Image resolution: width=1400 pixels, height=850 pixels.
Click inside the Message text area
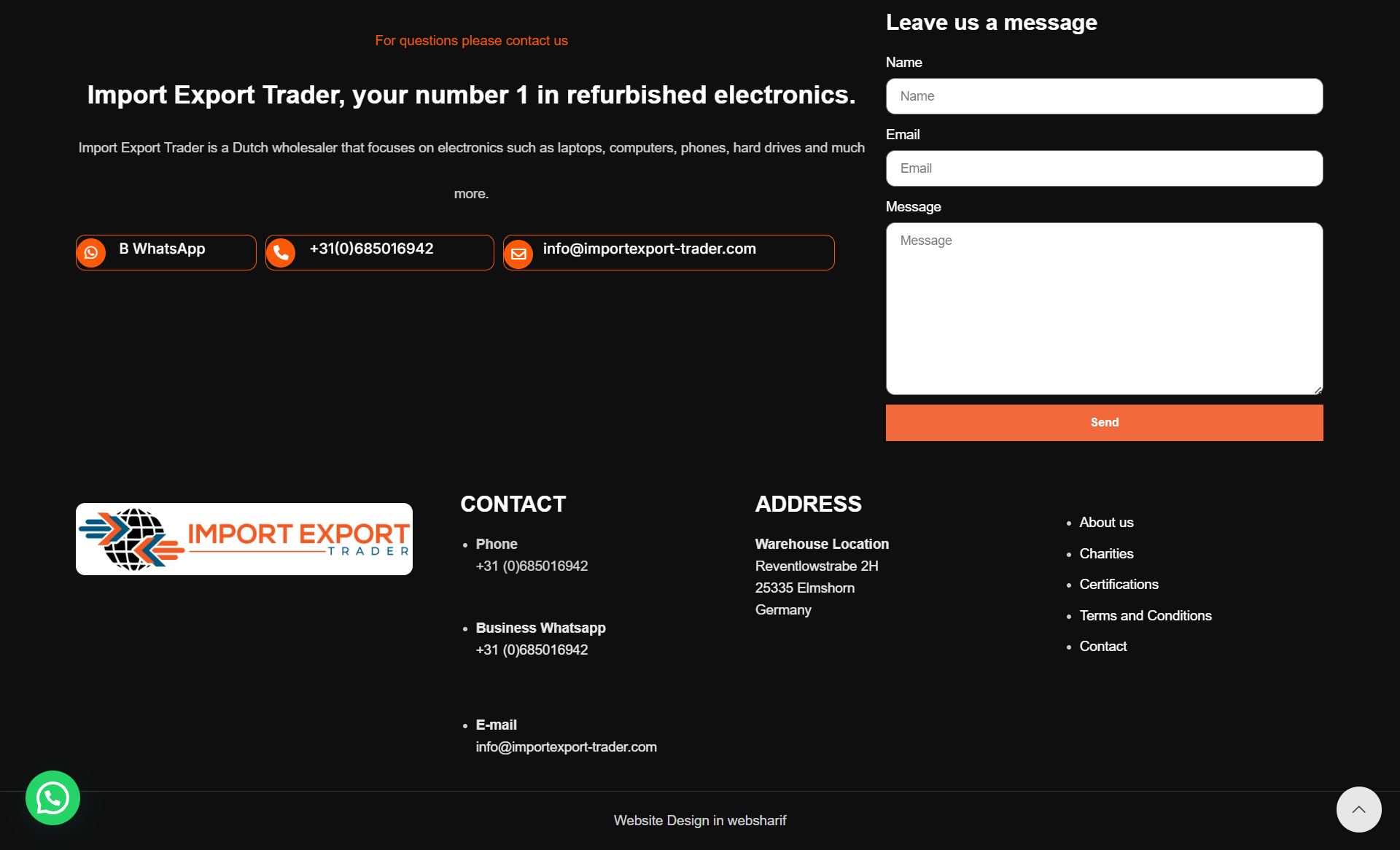[x=1104, y=308]
